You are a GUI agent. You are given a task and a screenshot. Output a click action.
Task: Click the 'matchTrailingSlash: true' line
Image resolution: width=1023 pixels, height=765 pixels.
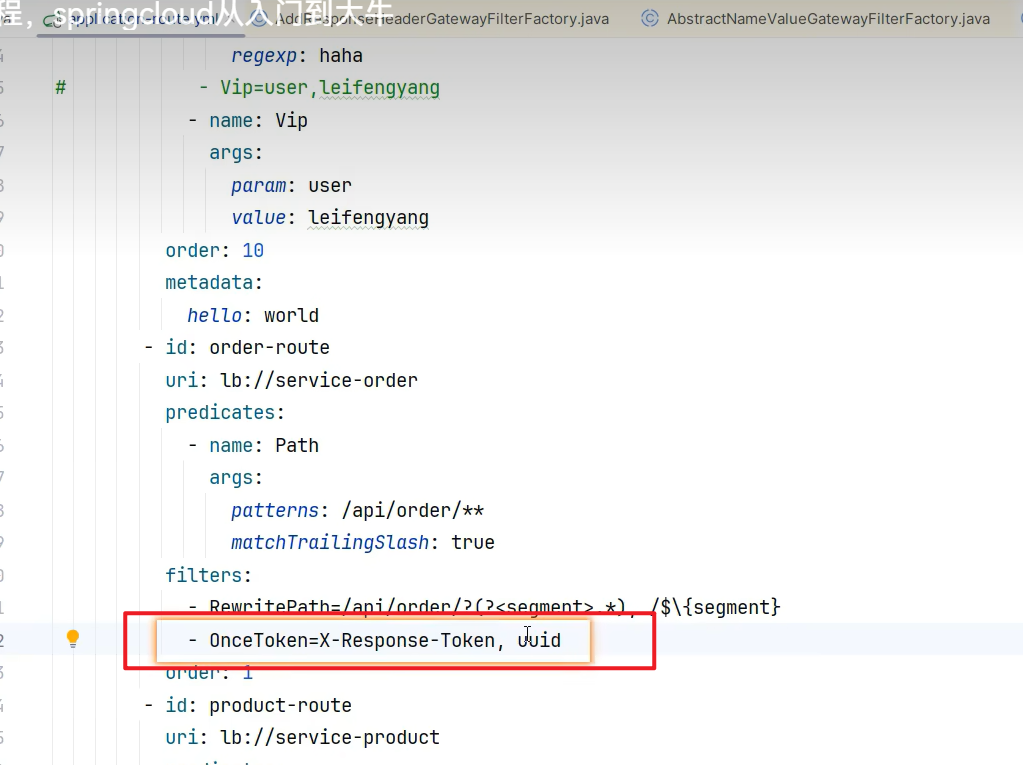363,542
